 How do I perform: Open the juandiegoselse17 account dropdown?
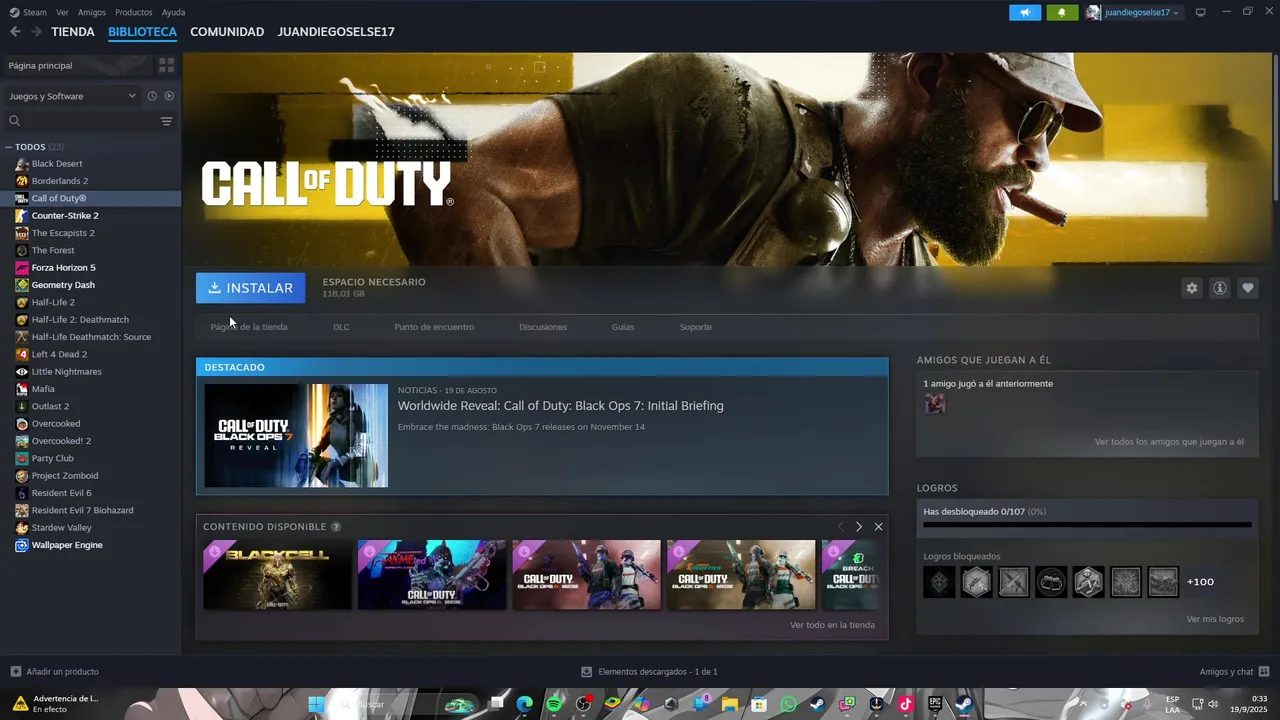click(1134, 12)
